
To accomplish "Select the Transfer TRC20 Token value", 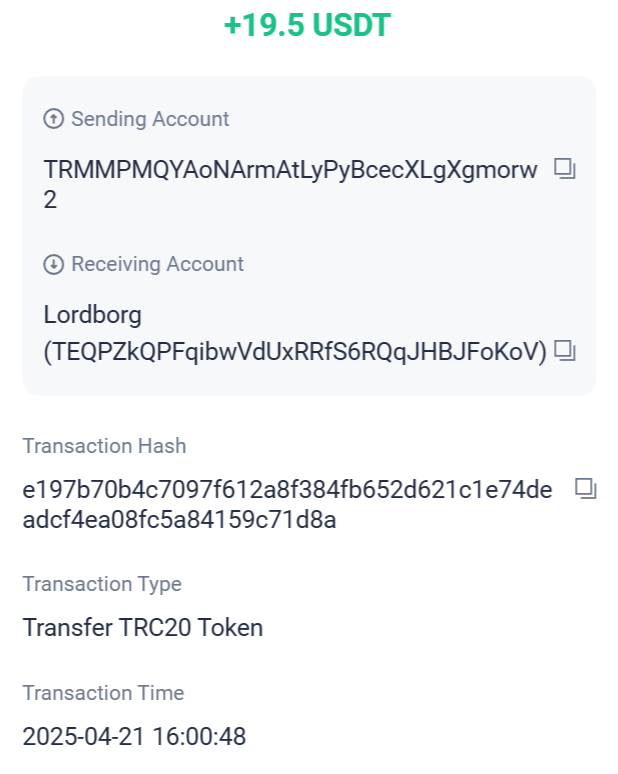I will pos(143,628).
